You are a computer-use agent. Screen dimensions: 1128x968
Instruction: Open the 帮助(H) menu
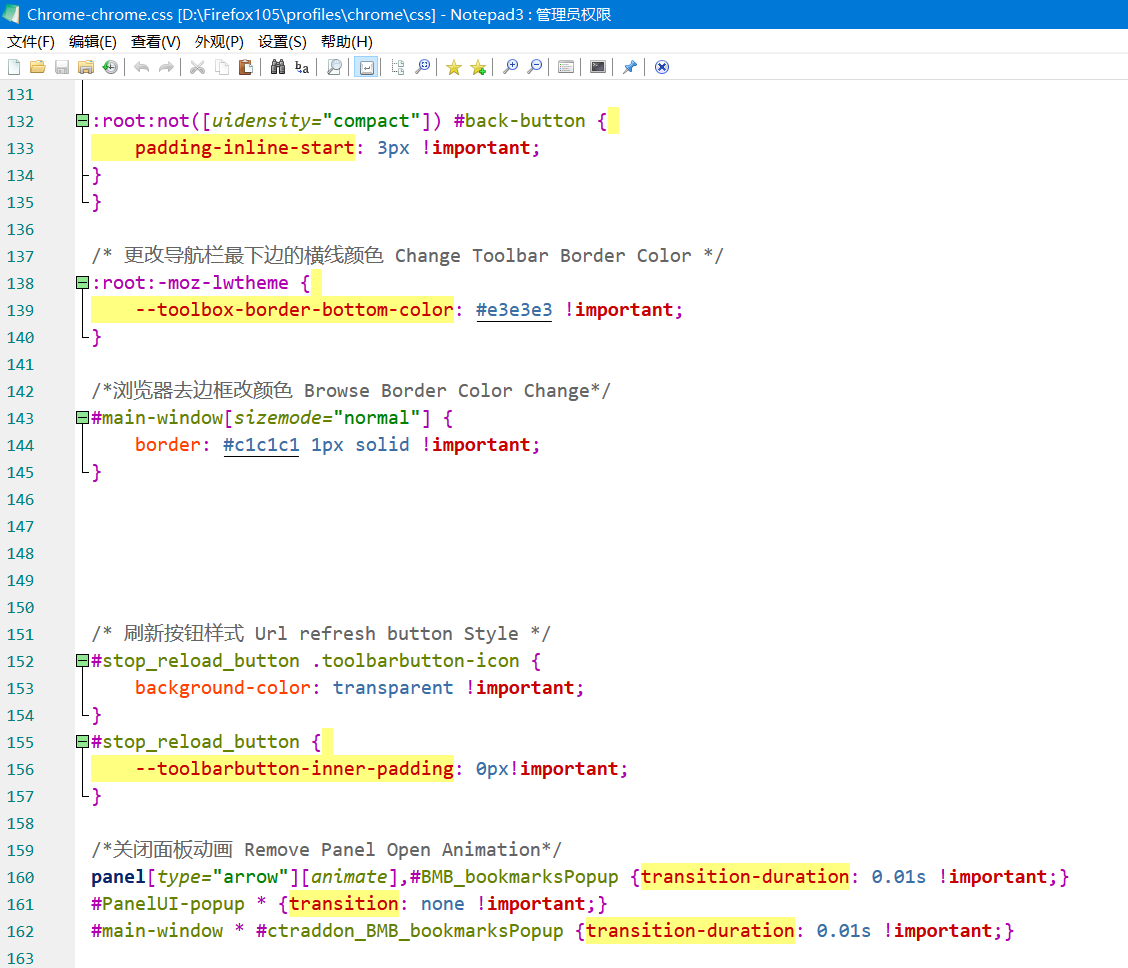click(347, 42)
